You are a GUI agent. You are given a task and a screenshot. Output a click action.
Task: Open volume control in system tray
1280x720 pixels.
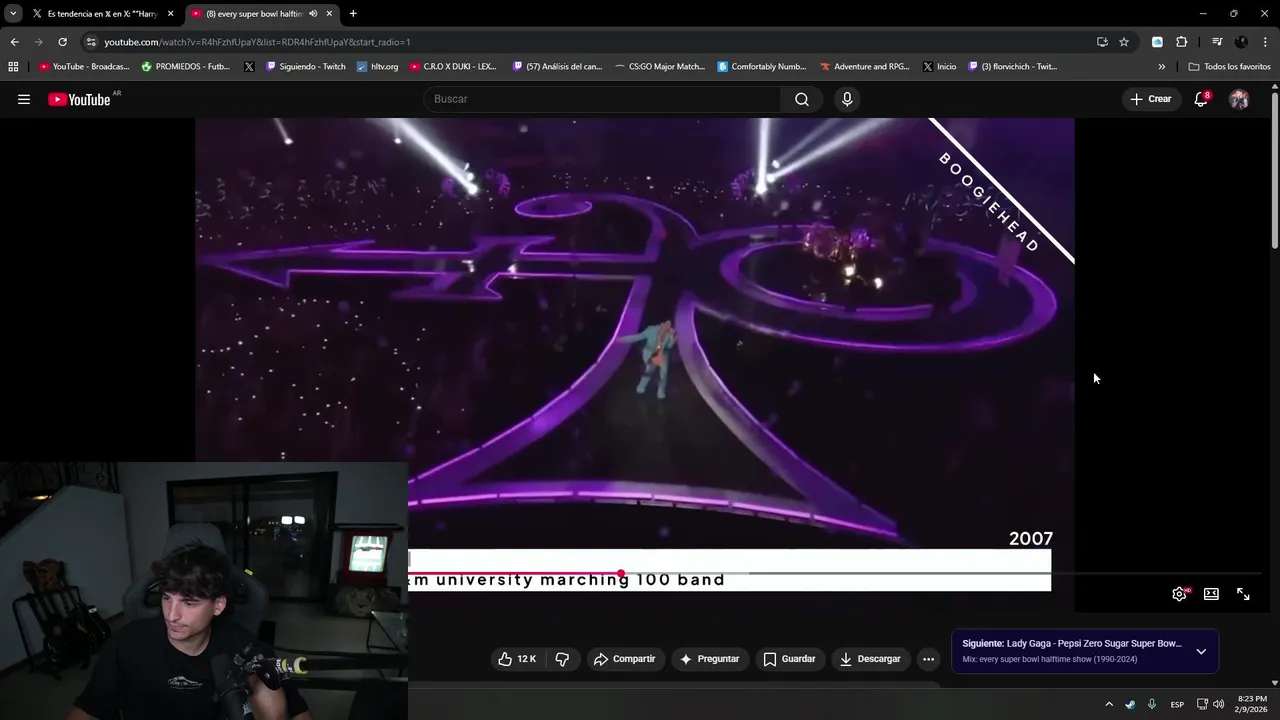(1218, 704)
